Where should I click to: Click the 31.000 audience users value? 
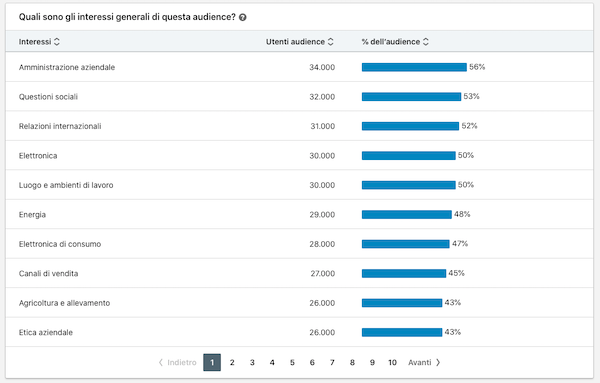coord(323,126)
